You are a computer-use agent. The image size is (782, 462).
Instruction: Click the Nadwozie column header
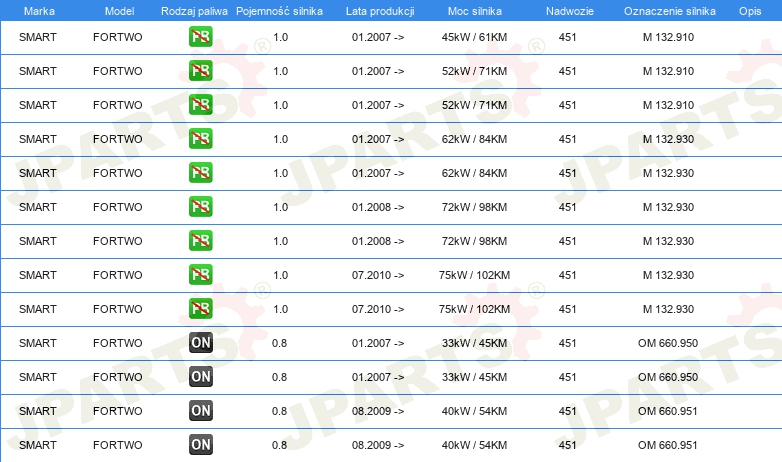pyautogui.click(x=570, y=11)
